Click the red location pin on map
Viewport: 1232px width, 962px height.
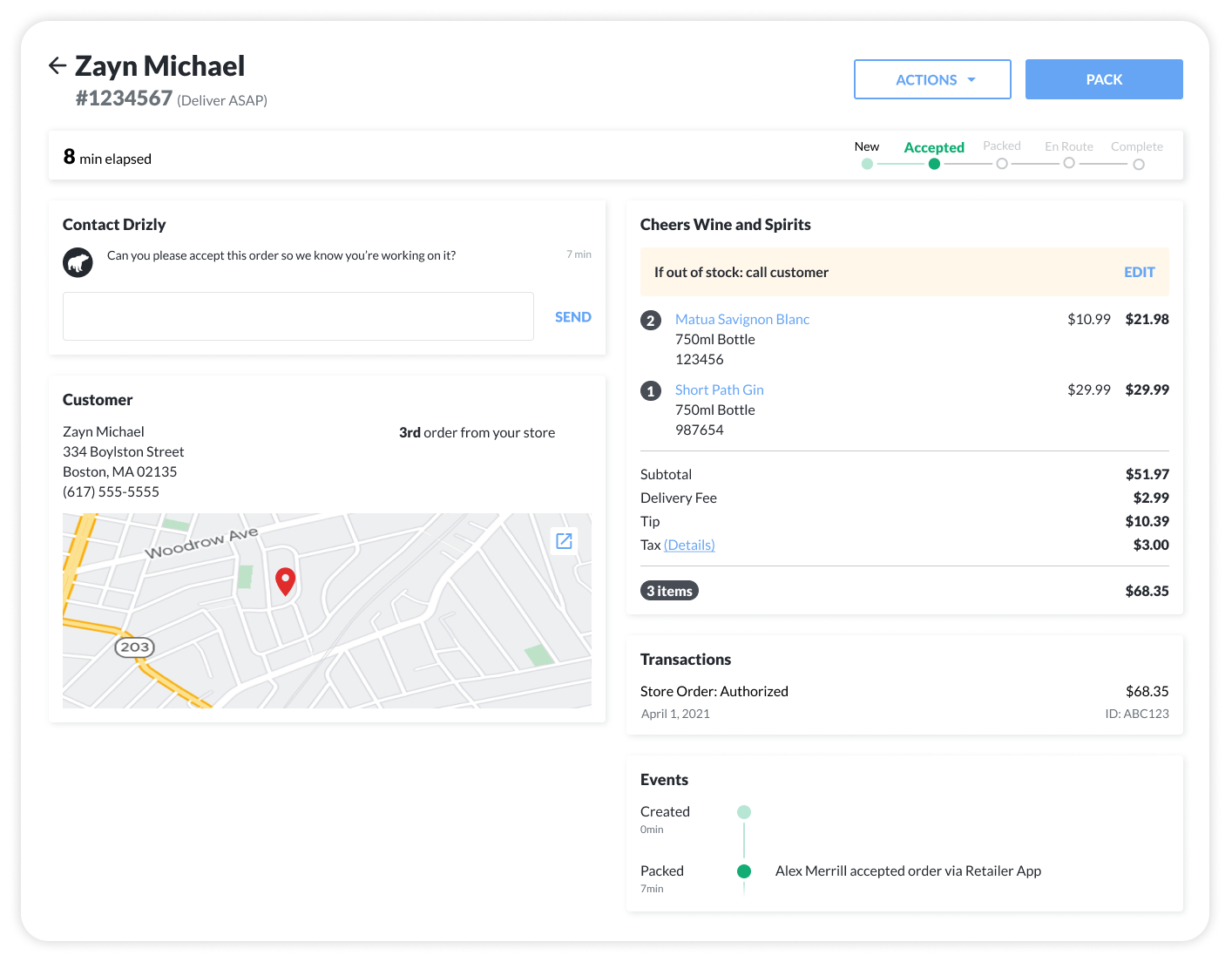[285, 581]
